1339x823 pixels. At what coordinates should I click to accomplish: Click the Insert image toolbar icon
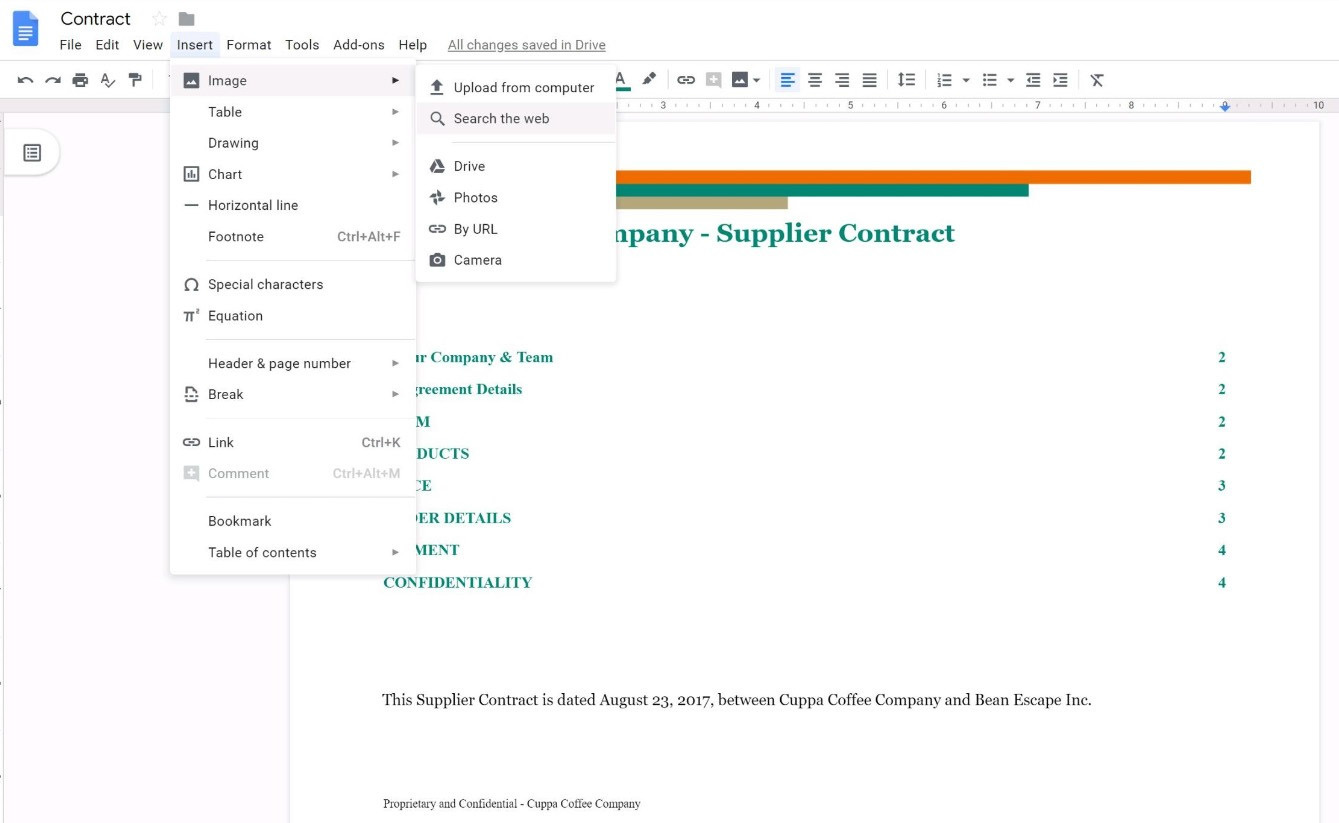coord(740,80)
